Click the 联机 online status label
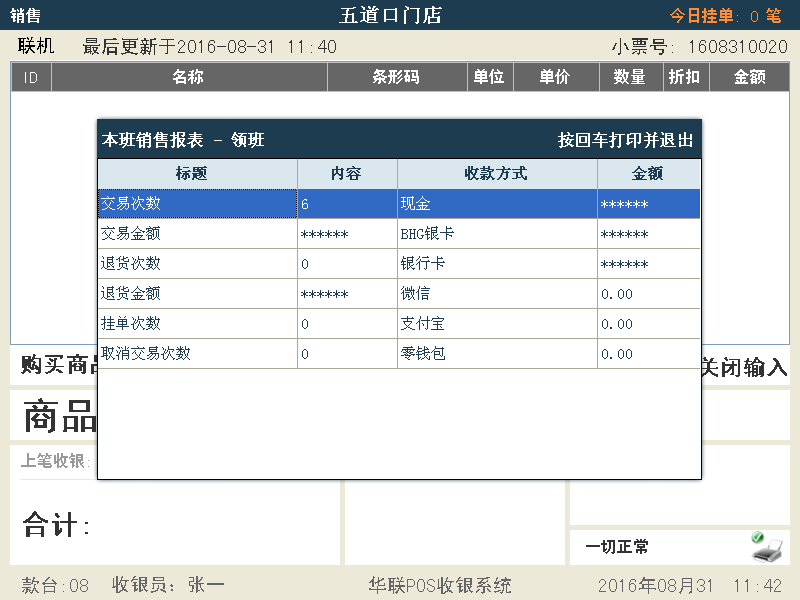The width and height of the screenshot is (800, 600). 36,46
